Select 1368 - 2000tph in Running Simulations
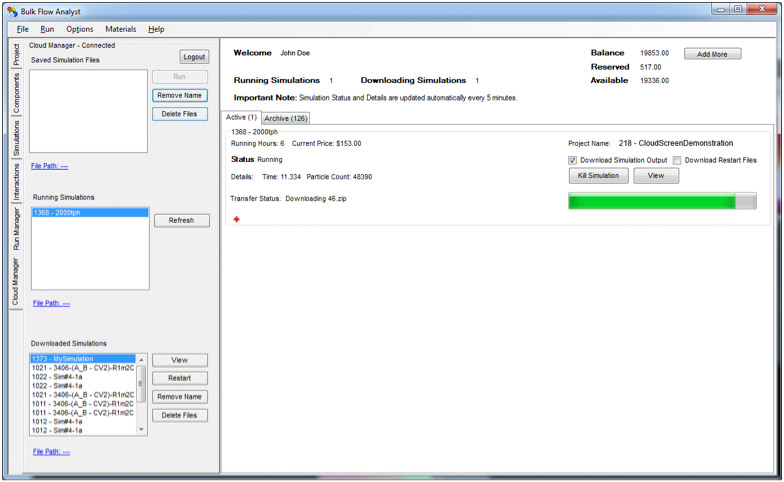Screen dimensions: 784x482 point(89,213)
